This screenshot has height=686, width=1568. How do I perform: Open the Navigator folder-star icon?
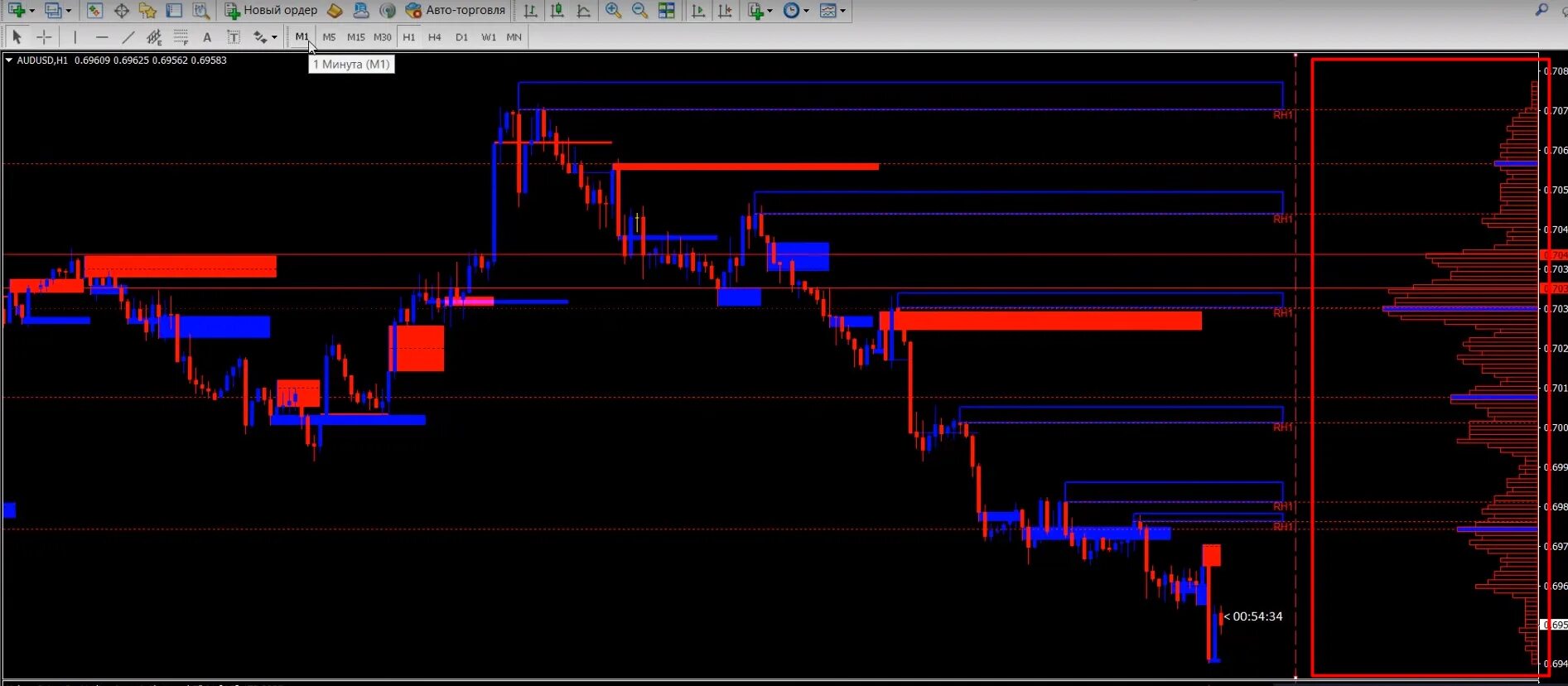click(147, 11)
